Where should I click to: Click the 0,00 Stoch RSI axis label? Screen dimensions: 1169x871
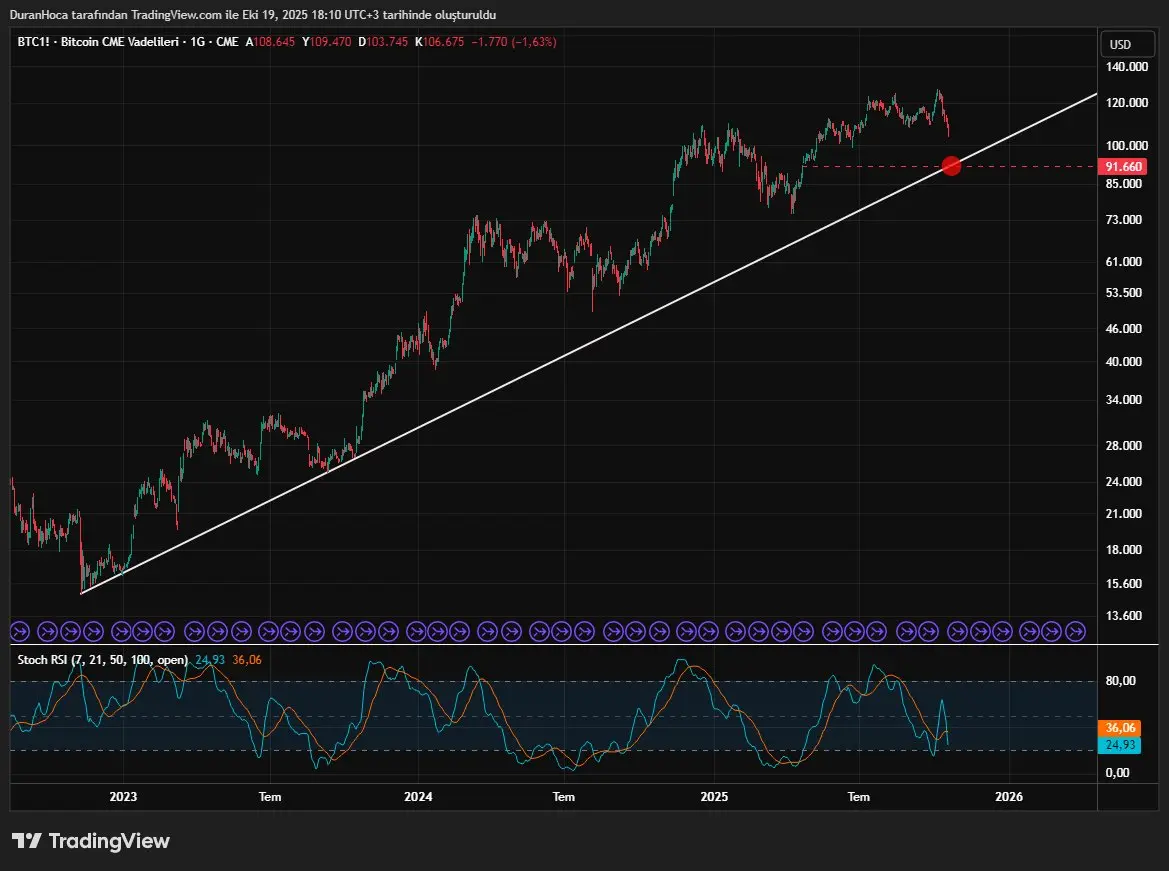[1118, 773]
